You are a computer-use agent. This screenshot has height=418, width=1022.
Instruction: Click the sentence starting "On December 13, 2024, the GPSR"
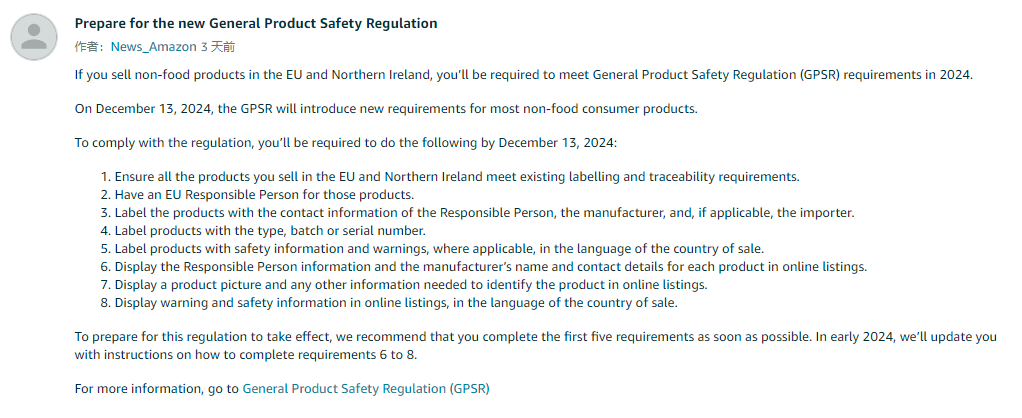(386, 109)
